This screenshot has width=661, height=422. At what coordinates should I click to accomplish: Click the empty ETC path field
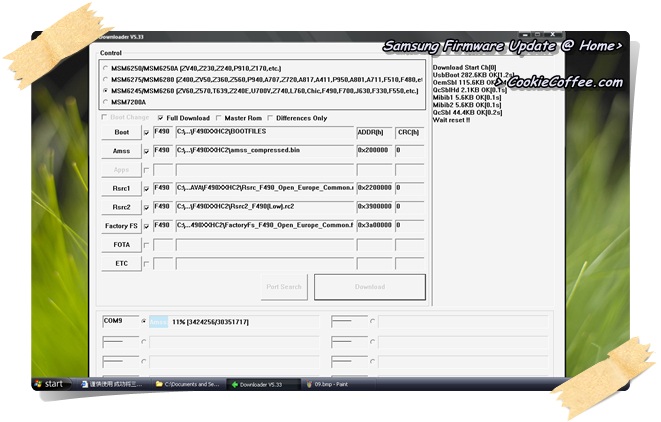pyautogui.click(x=265, y=263)
